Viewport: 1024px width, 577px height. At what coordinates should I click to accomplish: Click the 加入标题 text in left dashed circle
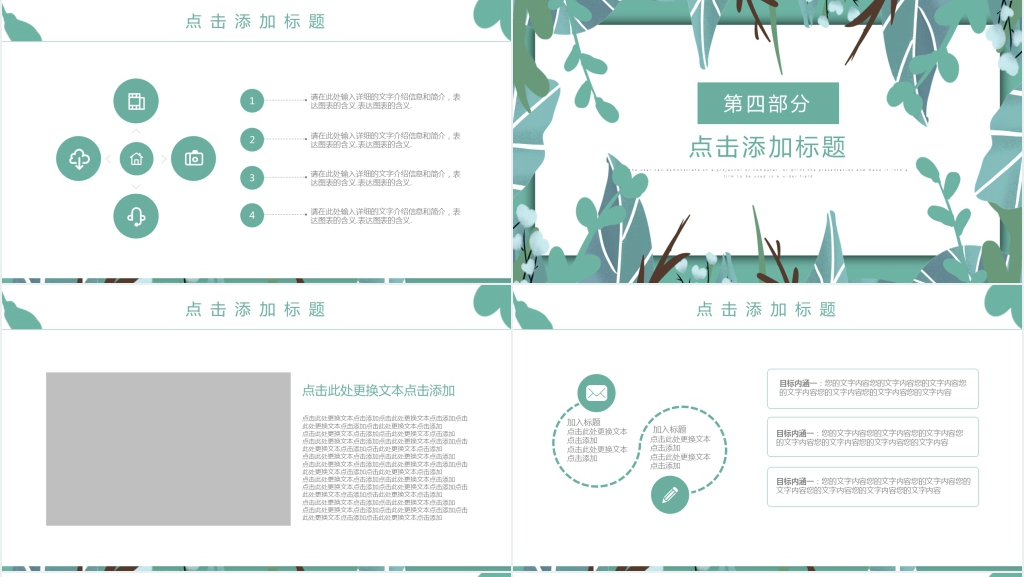pos(584,422)
